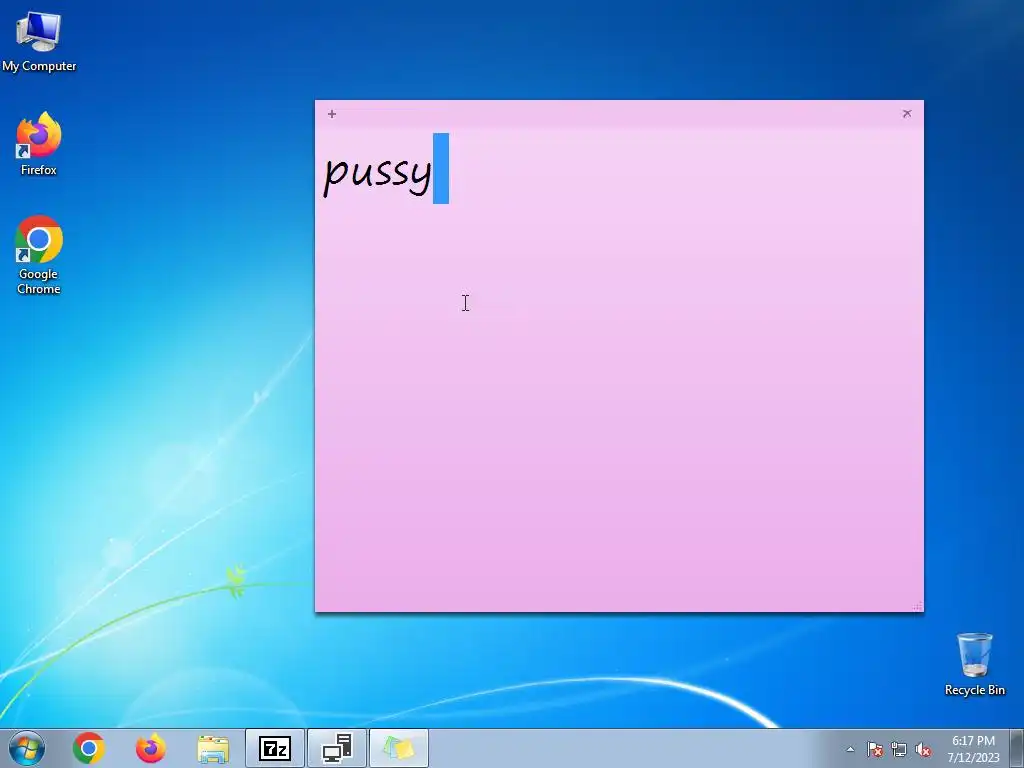Click the Show desktop button strip
Viewport: 1024px width, 768px height.
click(x=1017, y=748)
